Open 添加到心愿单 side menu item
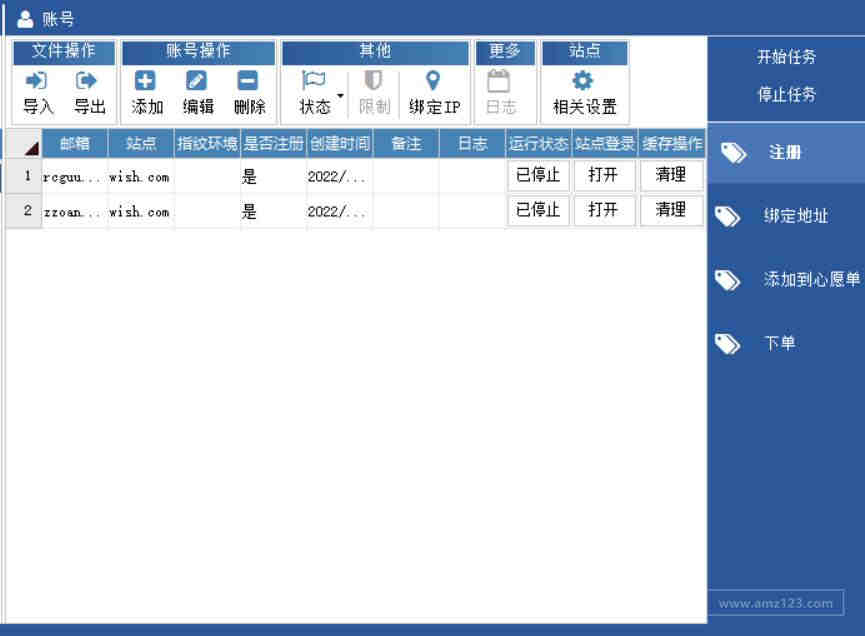The image size is (865, 636). point(787,280)
